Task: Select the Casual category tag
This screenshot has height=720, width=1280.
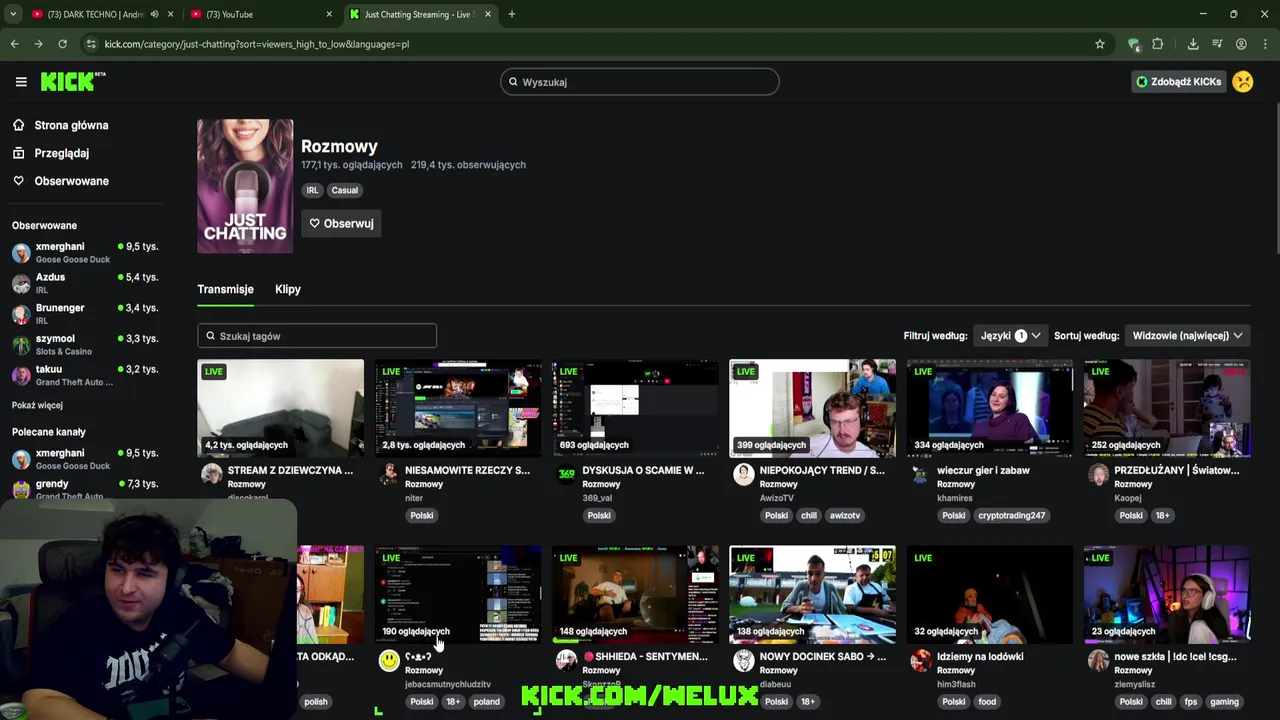Action: point(344,190)
